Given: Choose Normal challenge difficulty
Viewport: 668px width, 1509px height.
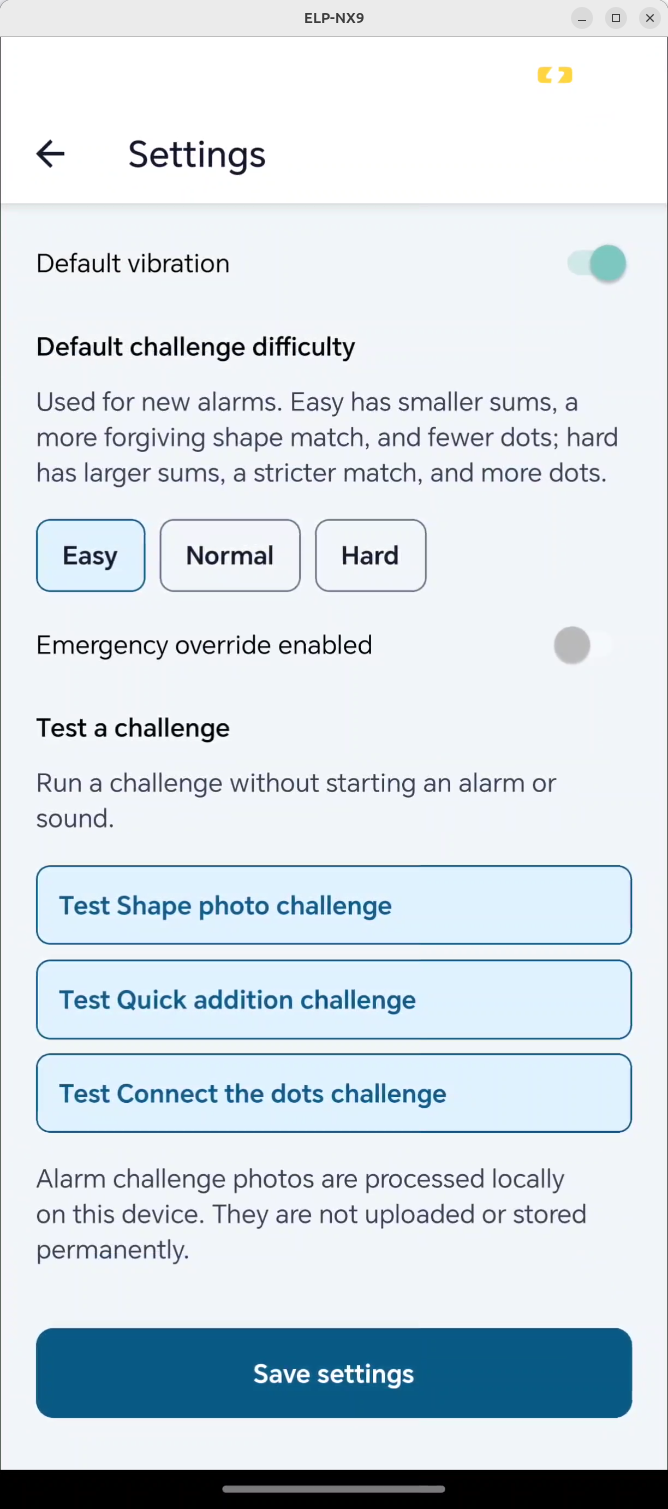Looking at the screenshot, I should (x=230, y=556).
